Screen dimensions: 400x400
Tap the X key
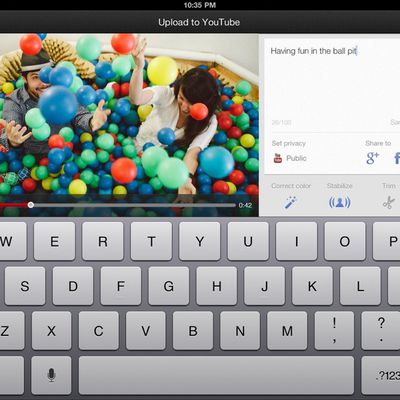point(51,331)
